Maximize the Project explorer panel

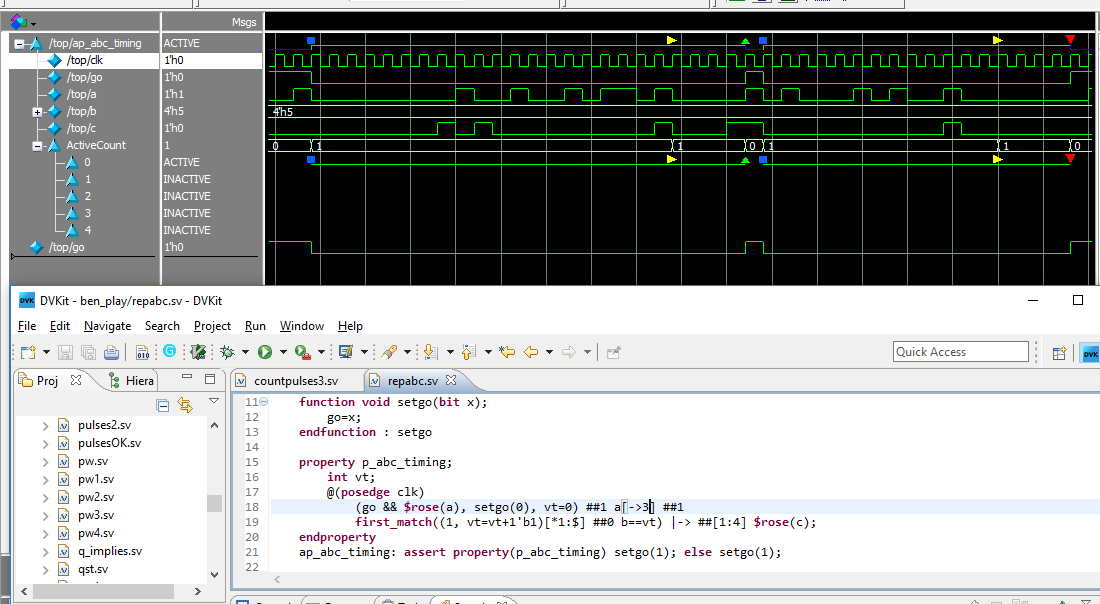pos(210,379)
